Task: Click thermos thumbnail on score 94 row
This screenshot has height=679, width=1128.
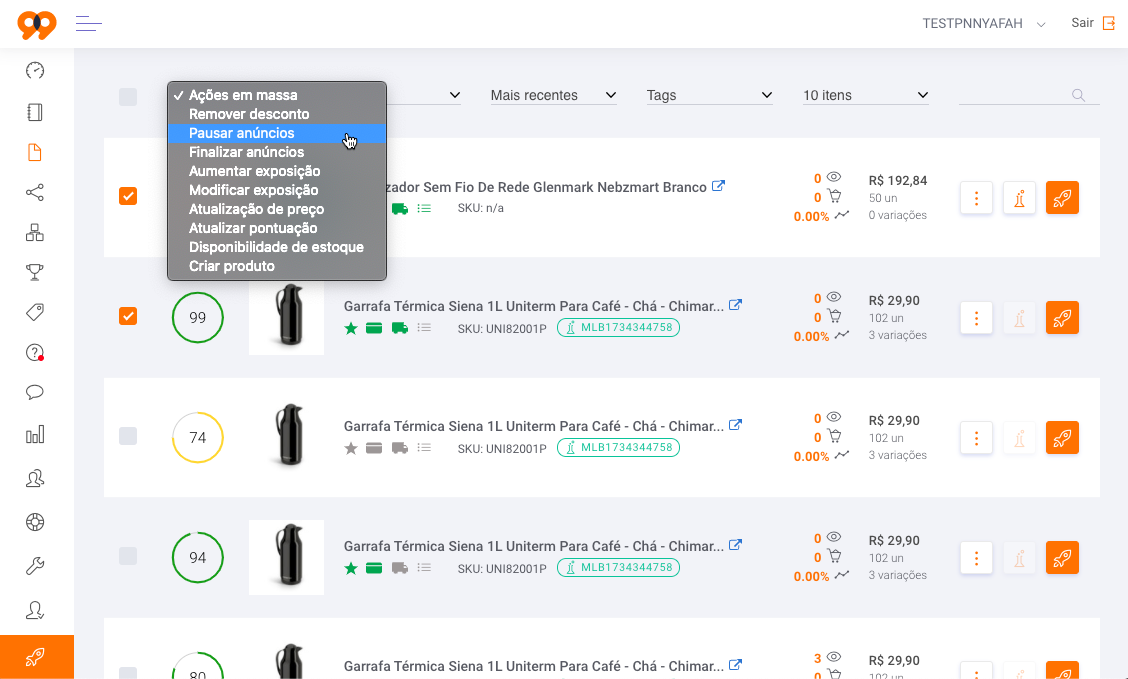Action: tap(286, 557)
